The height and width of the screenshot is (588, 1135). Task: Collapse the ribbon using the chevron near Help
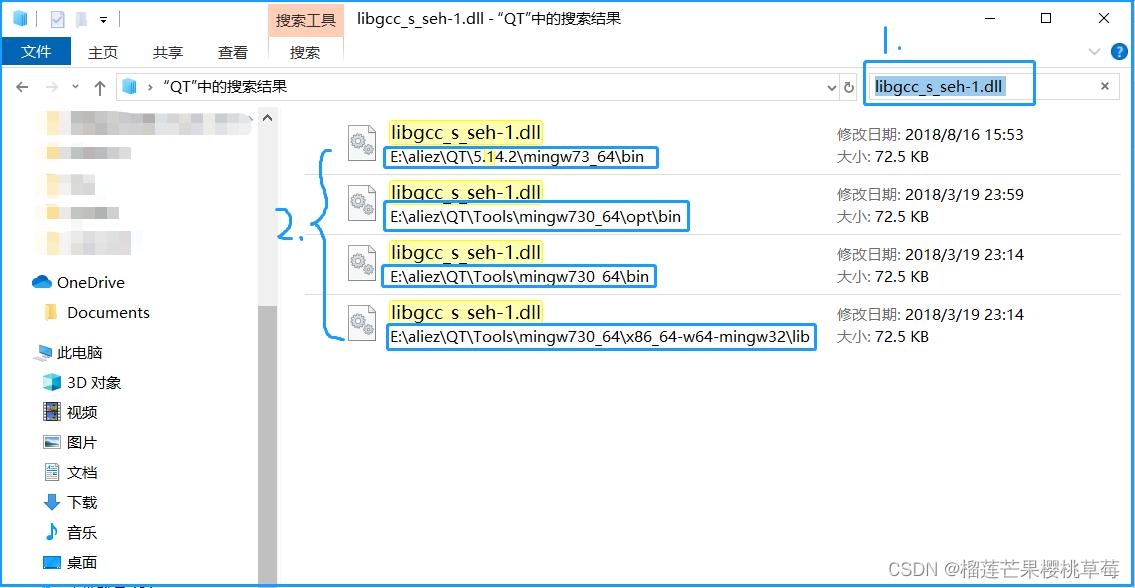[x=1094, y=52]
